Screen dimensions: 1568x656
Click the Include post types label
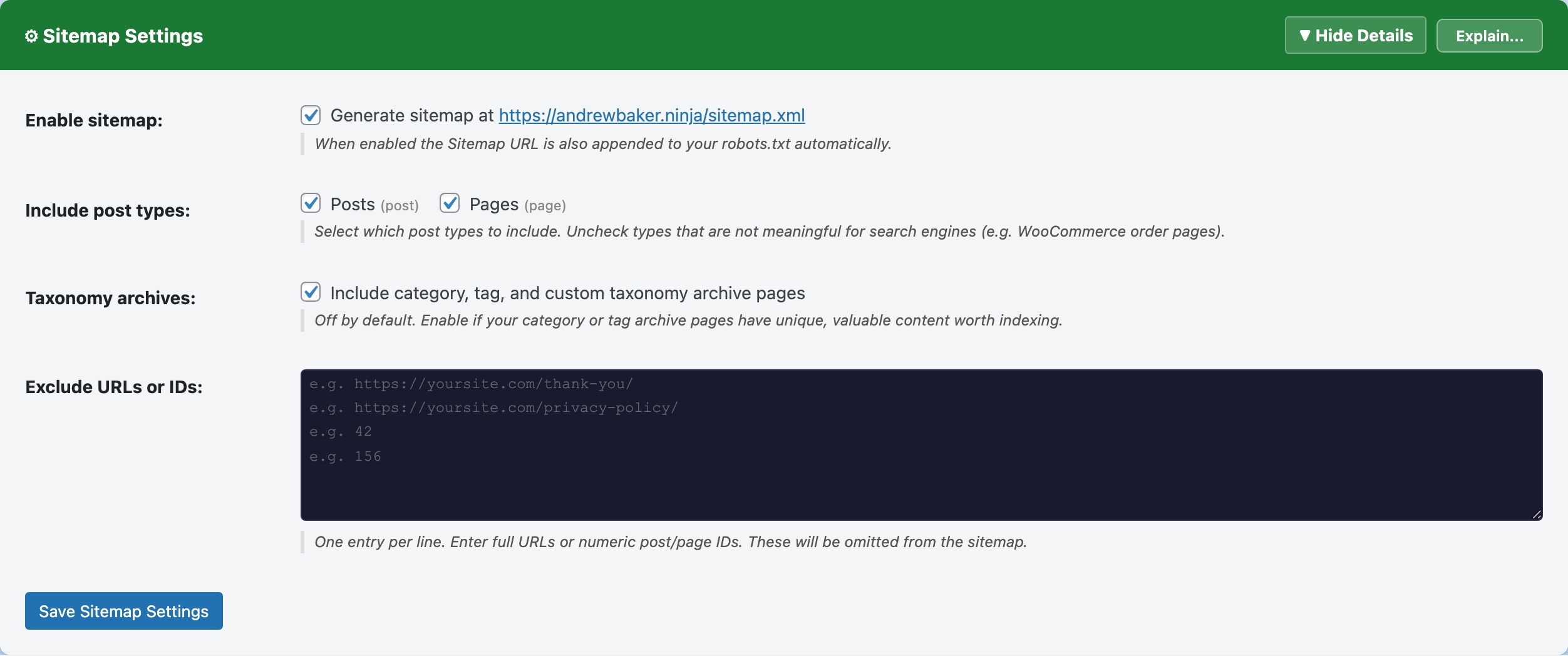[x=108, y=210]
